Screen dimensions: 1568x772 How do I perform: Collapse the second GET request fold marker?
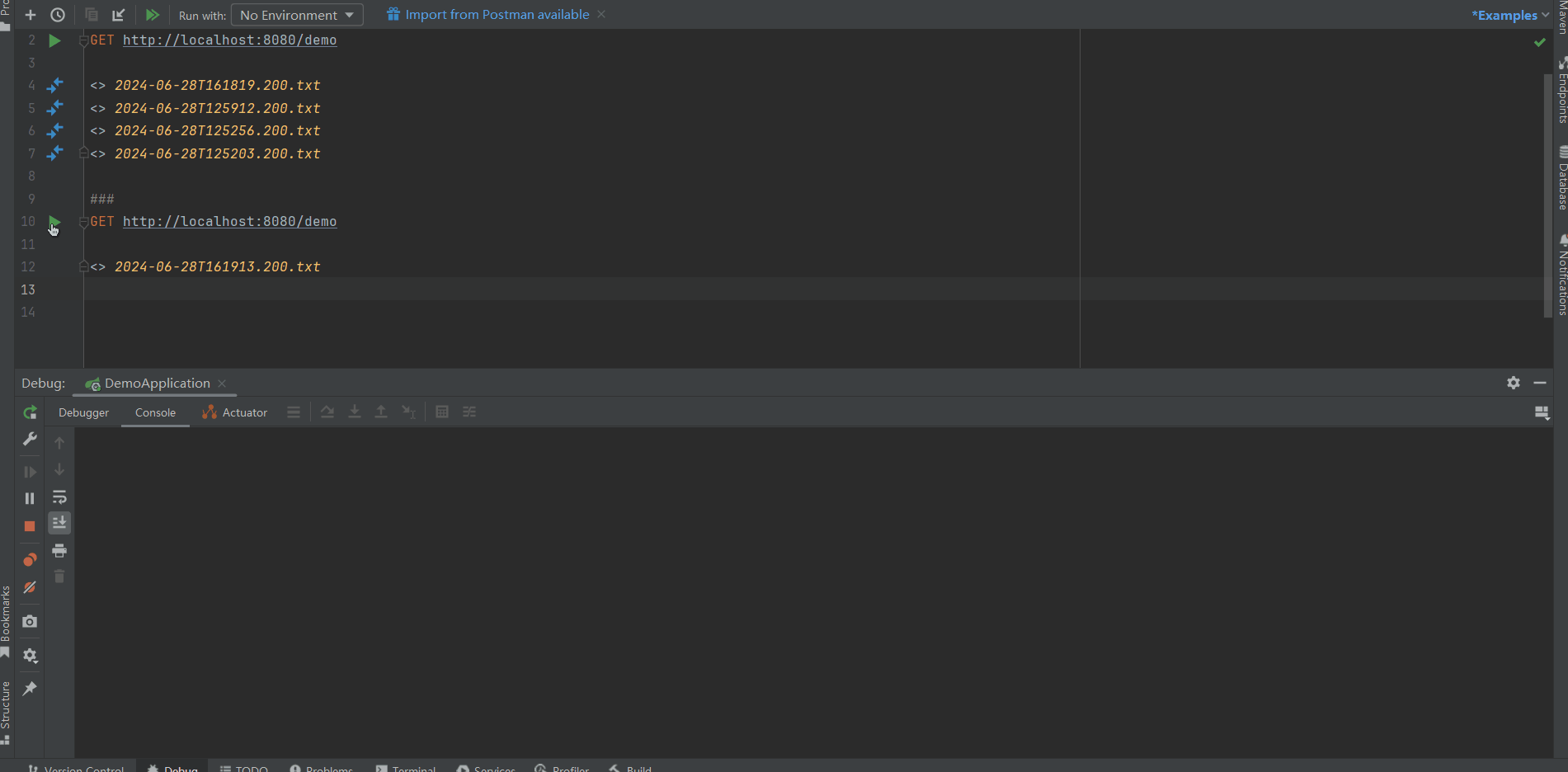pos(83,222)
